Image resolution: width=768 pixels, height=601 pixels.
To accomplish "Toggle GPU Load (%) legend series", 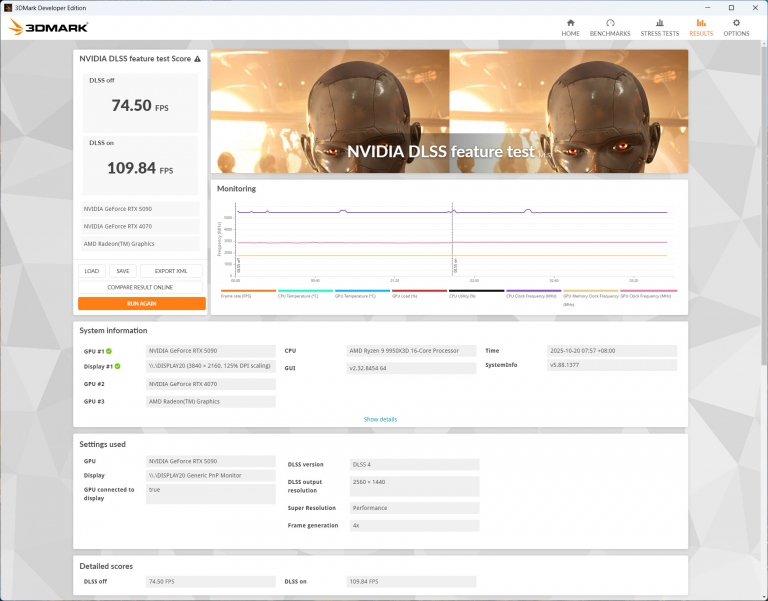I will pyautogui.click(x=405, y=295).
